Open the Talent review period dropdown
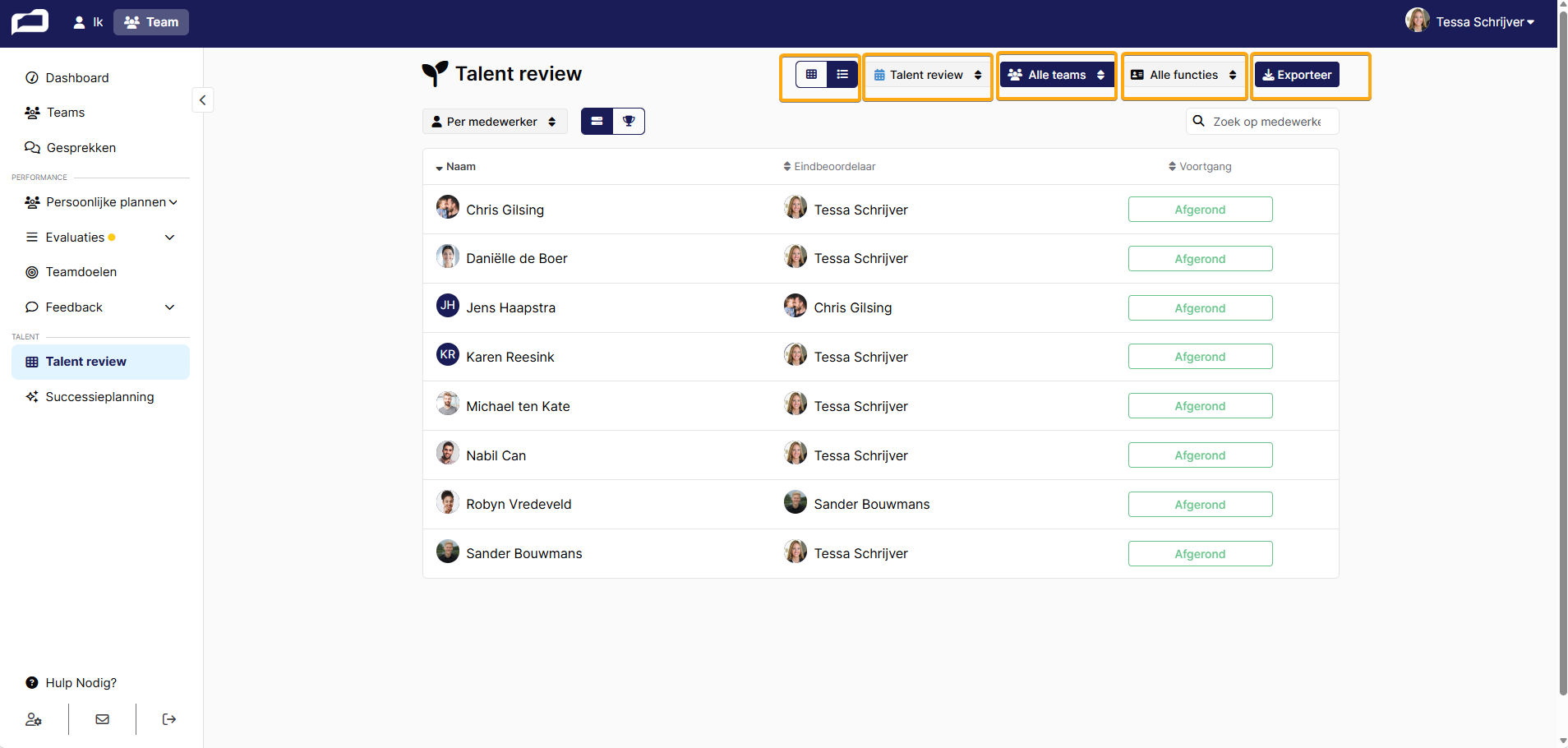 (928, 75)
